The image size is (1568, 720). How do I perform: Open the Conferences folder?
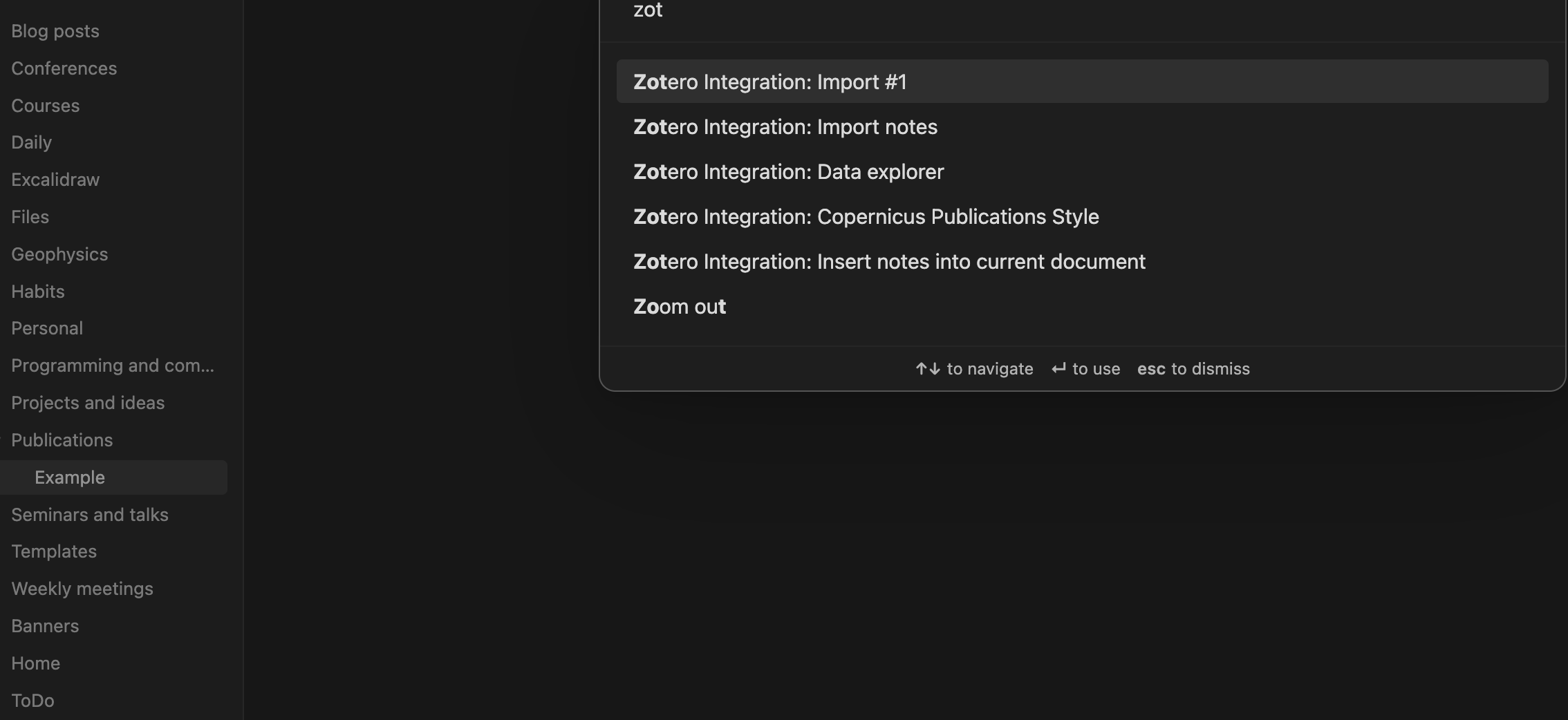coord(64,68)
